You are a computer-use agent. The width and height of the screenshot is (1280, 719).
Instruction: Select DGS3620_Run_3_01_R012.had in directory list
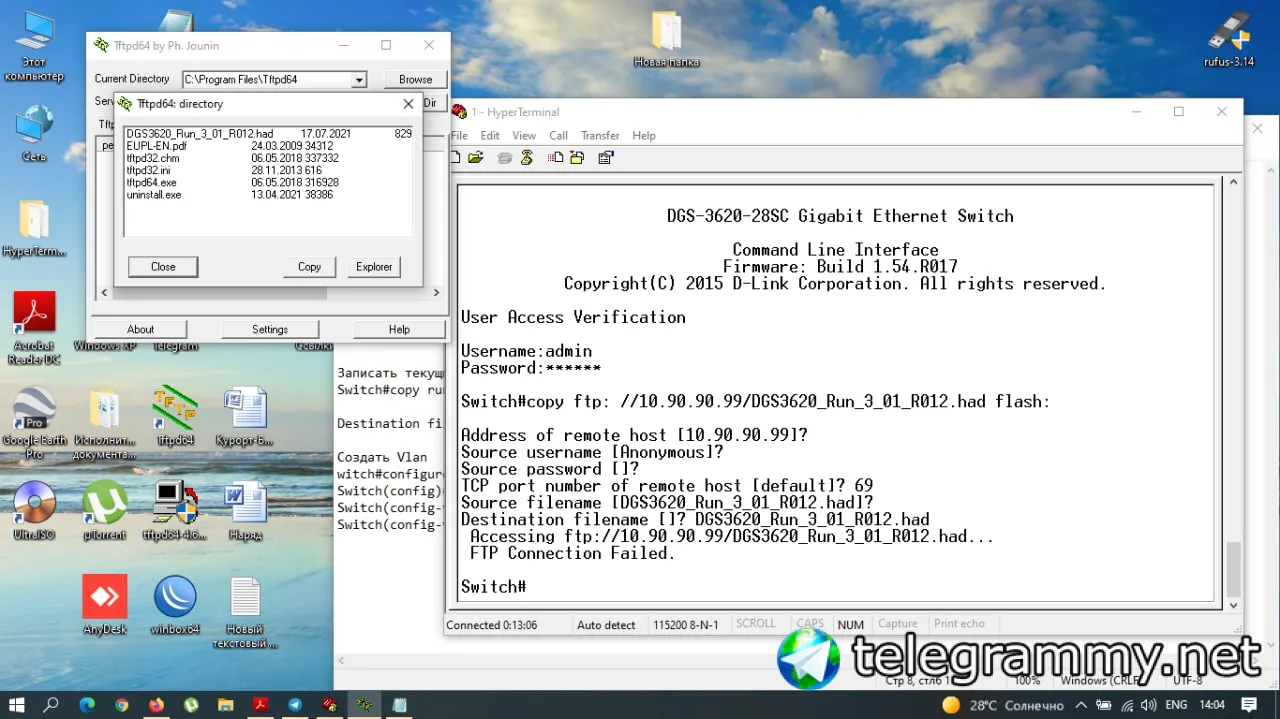click(268, 134)
